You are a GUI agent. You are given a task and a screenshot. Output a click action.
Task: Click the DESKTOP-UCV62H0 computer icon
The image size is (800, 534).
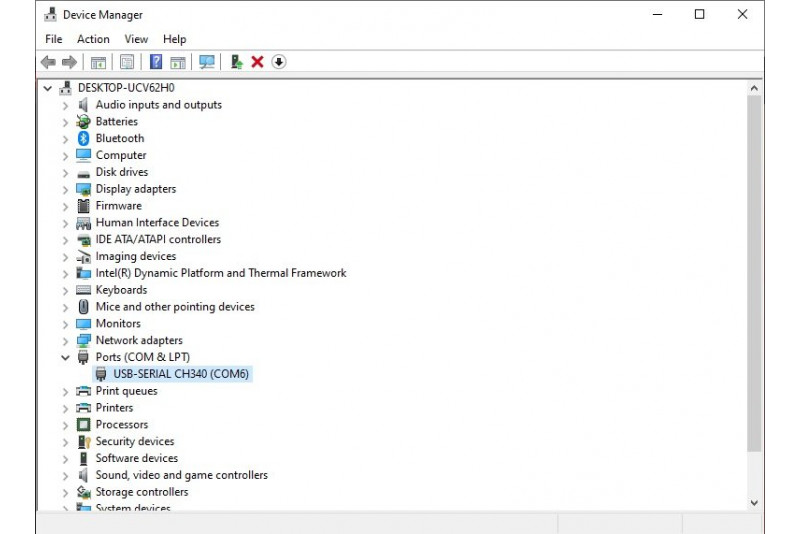[x=65, y=88]
